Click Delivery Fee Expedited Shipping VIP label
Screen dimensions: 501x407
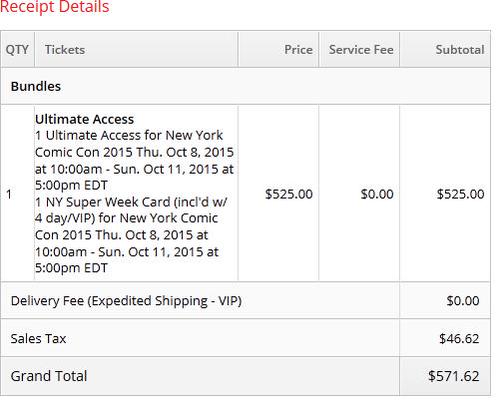pyautogui.click(x=126, y=301)
